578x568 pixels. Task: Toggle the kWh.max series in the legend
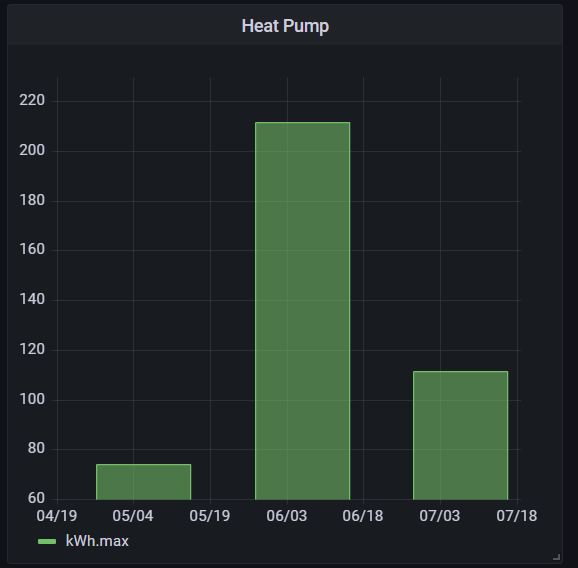tap(97, 541)
